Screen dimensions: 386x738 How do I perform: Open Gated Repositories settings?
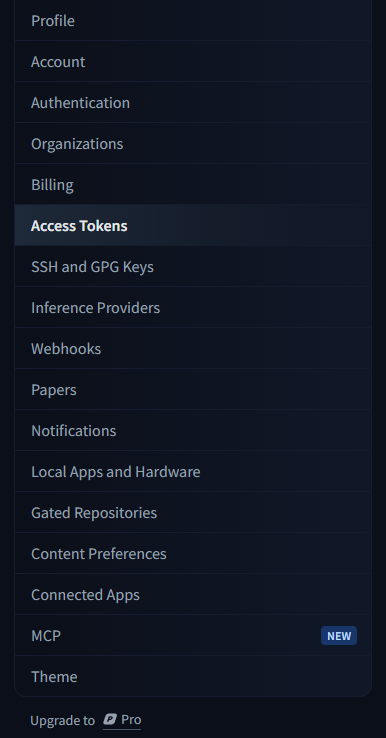(193, 512)
